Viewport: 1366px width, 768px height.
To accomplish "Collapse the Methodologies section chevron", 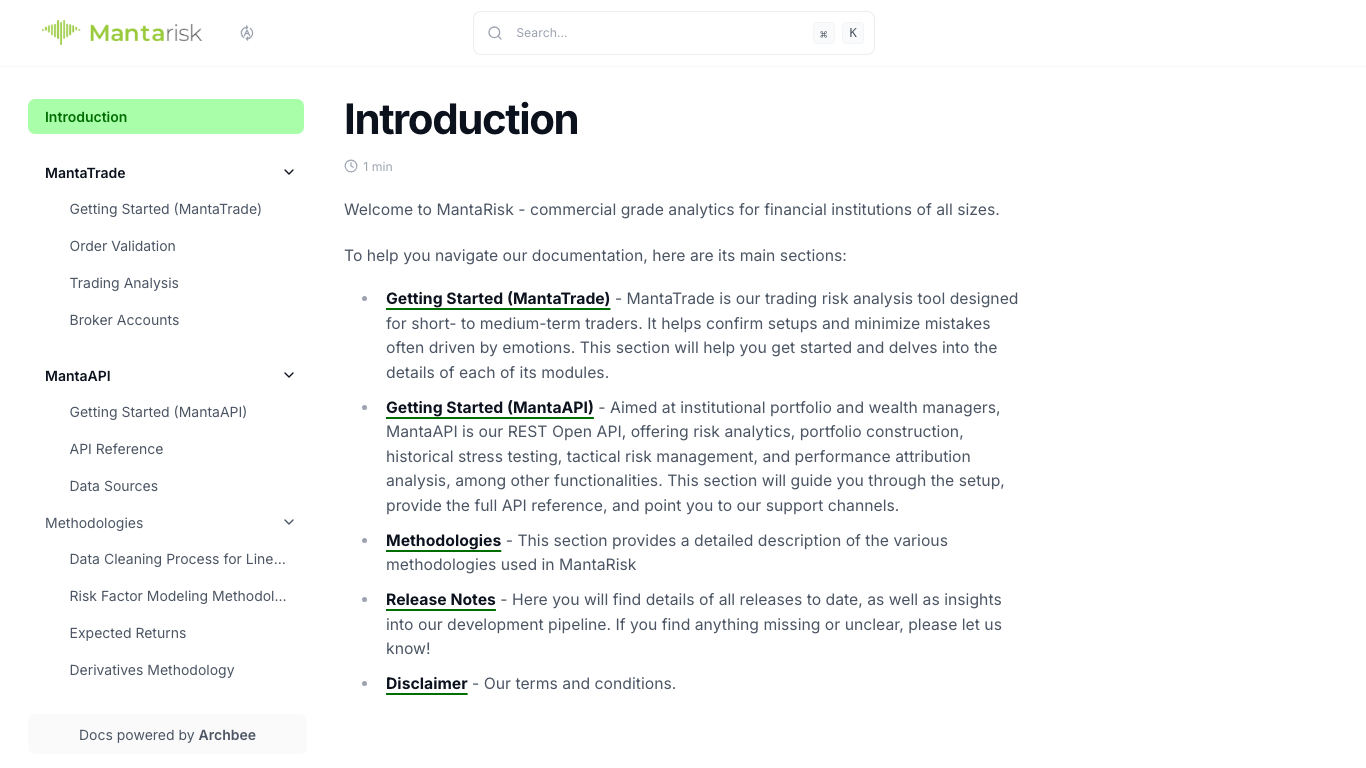I will 289,521.
